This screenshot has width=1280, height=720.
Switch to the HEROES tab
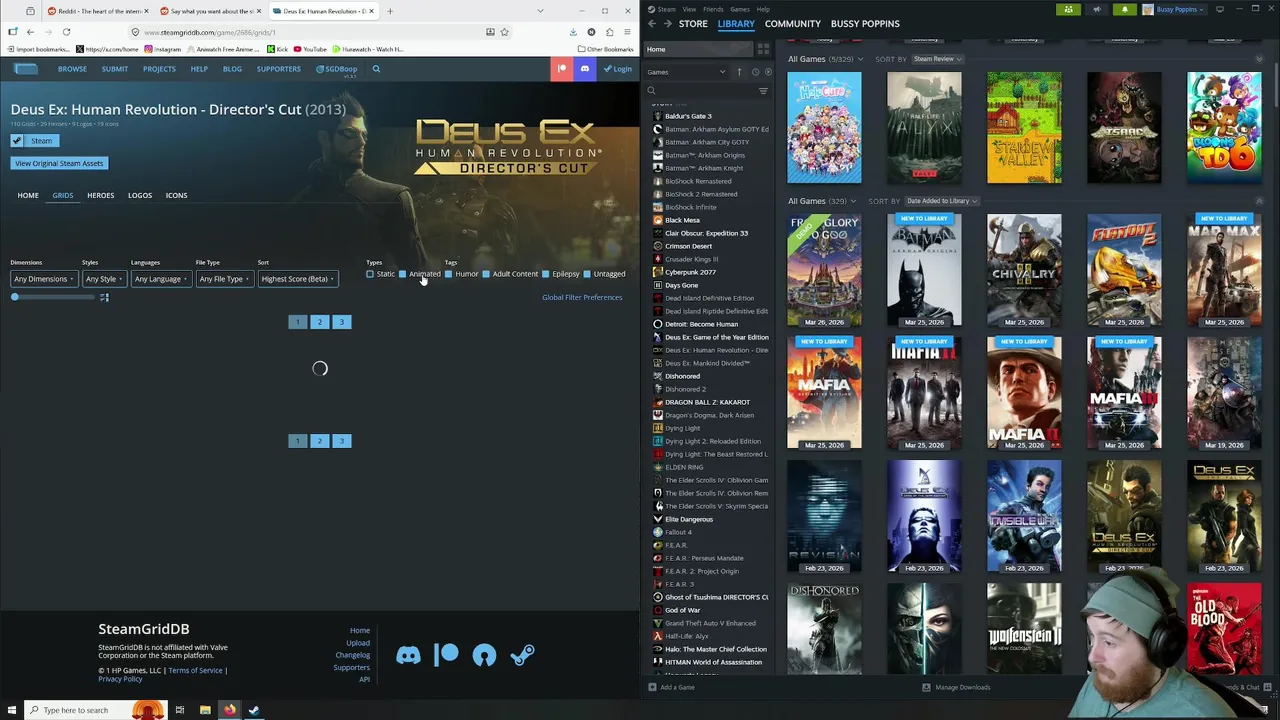[100, 195]
